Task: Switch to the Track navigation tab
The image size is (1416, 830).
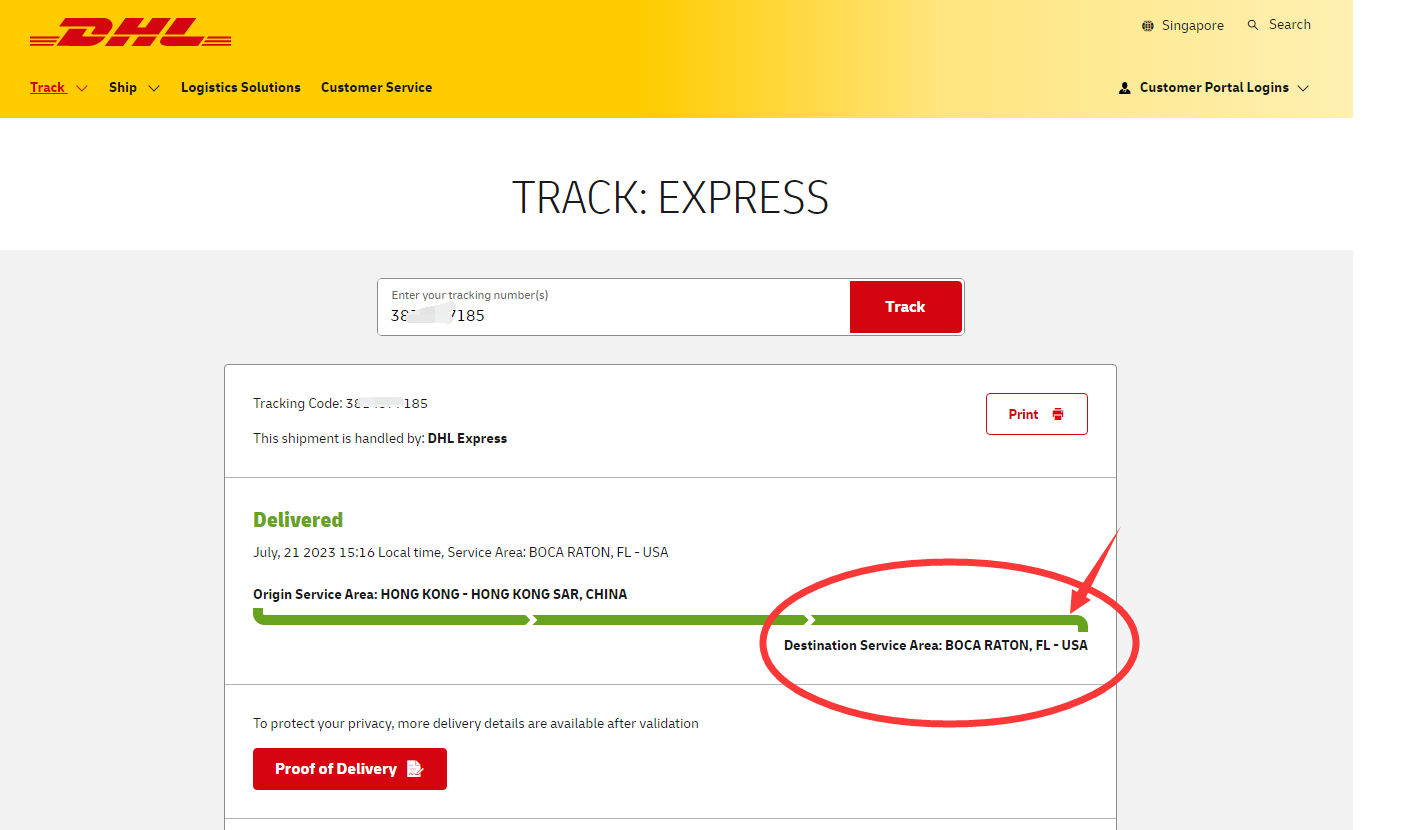Action: 48,87
